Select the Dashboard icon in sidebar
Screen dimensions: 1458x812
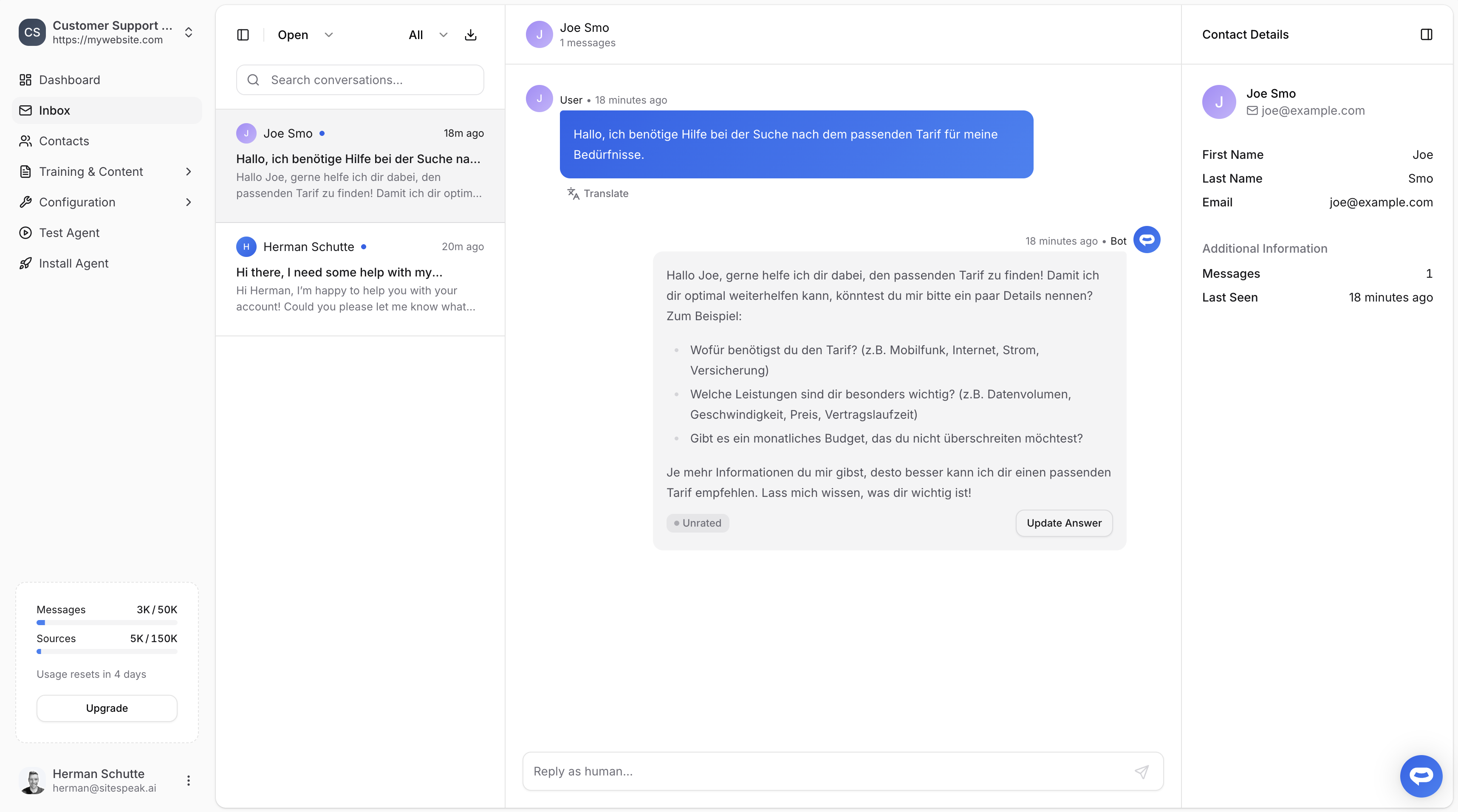[x=25, y=80]
